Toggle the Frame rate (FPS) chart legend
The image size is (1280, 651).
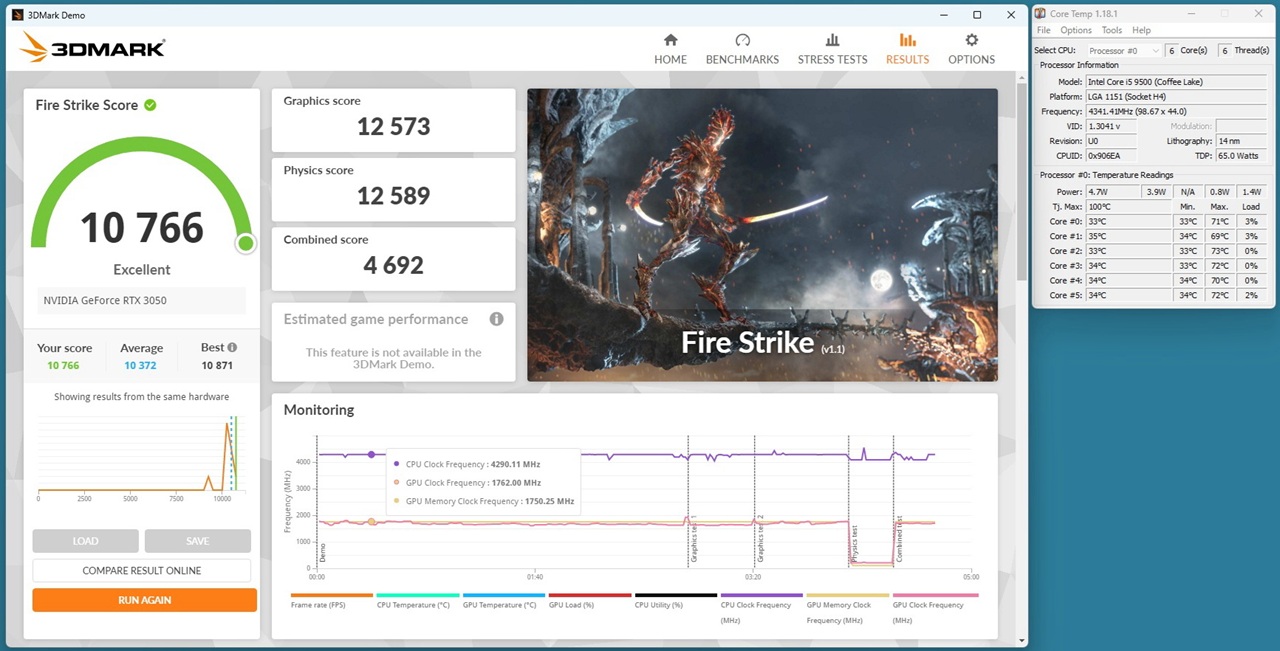pos(331,604)
